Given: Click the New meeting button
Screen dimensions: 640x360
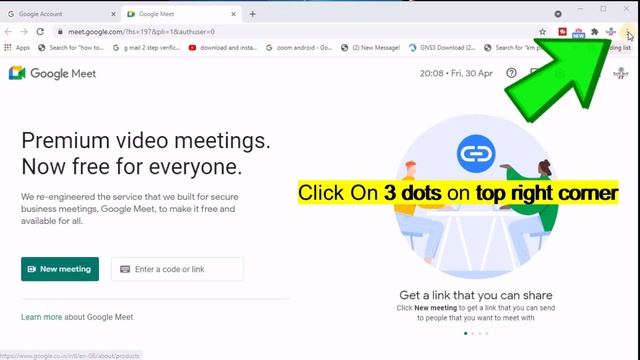Looking at the screenshot, I should (60, 269).
